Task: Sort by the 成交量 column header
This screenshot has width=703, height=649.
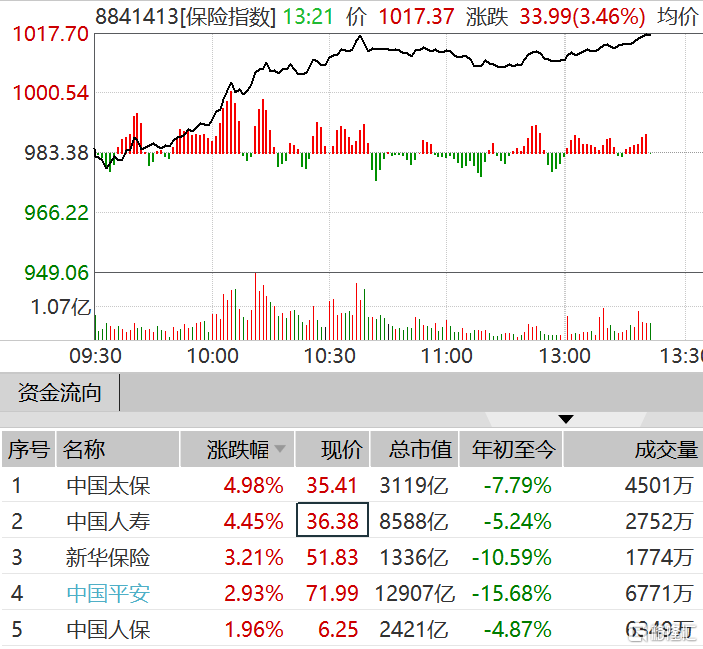Action: [633, 449]
